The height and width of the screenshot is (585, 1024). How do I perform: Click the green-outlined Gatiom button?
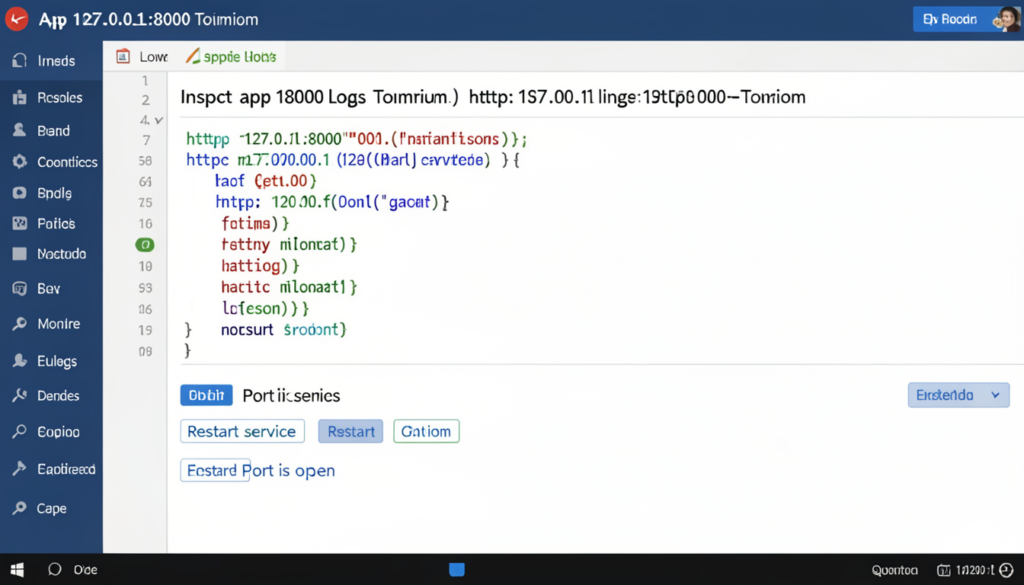pos(426,432)
